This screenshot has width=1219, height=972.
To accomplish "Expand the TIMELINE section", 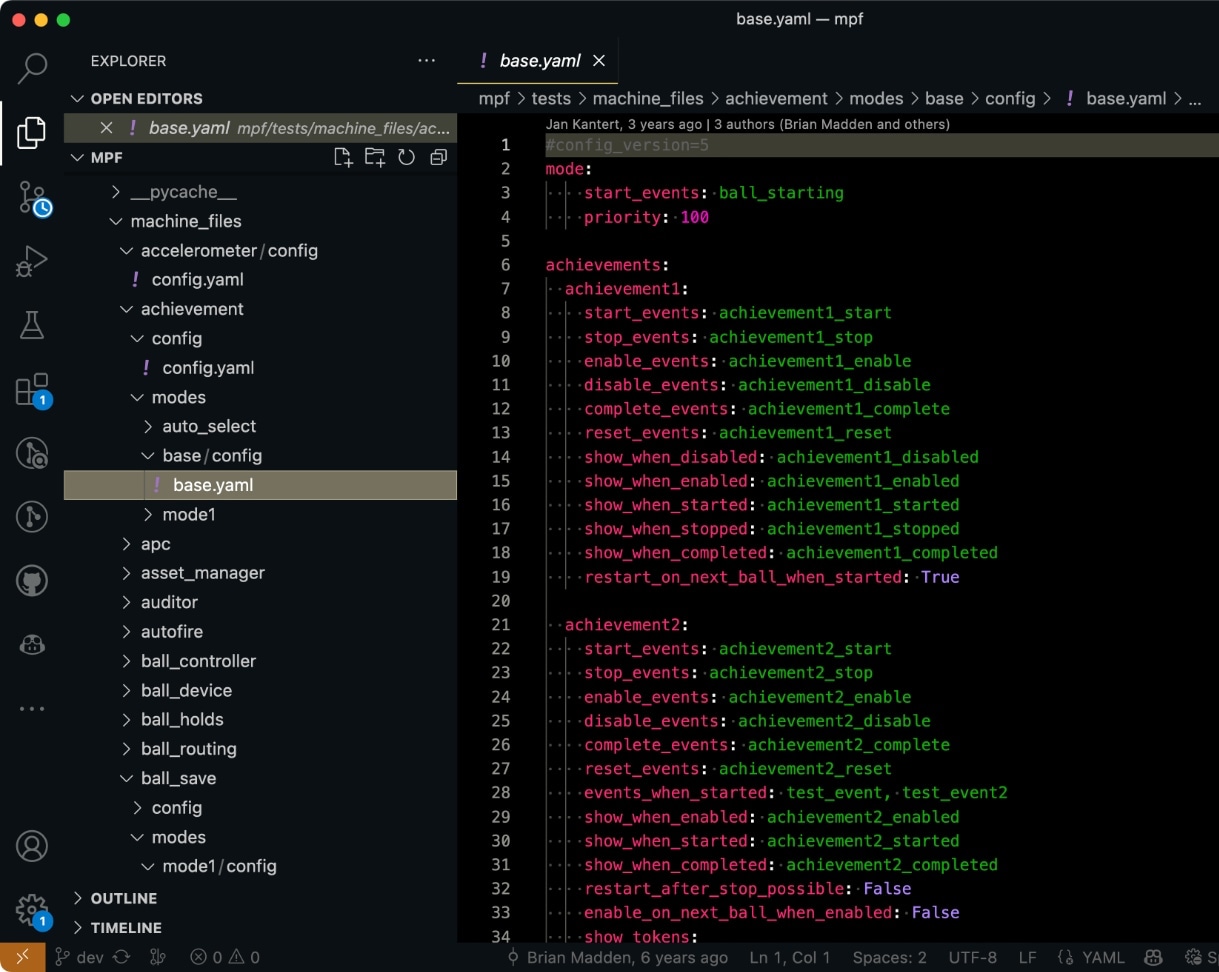I will coord(125,927).
